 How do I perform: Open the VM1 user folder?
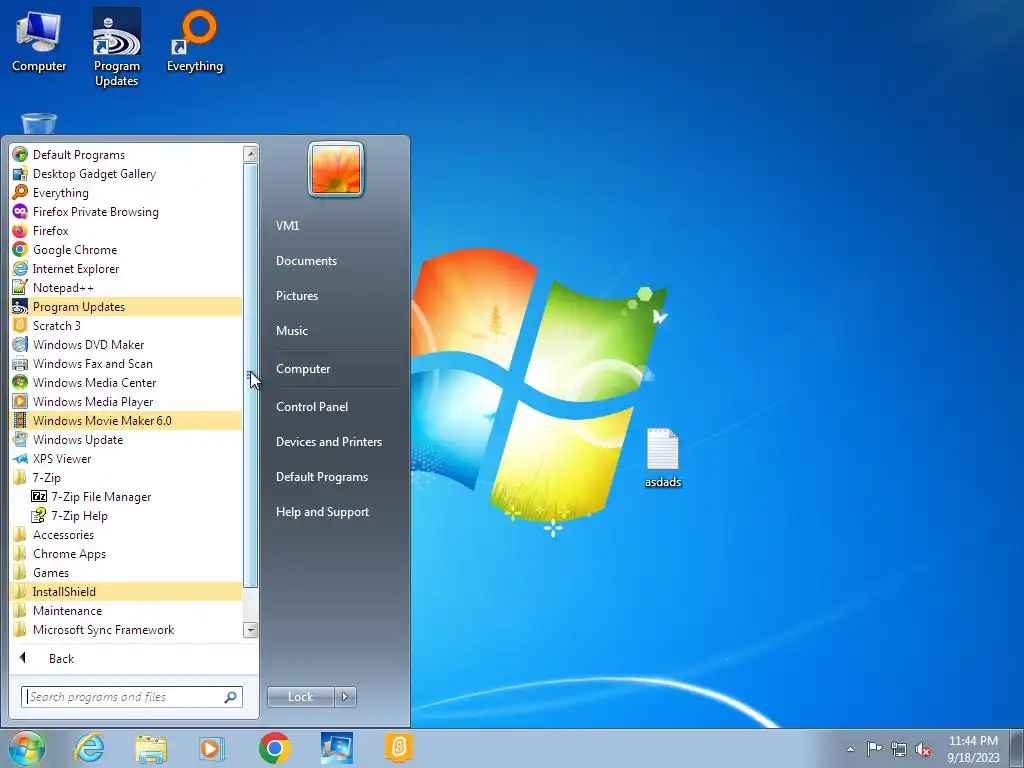click(x=336, y=225)
